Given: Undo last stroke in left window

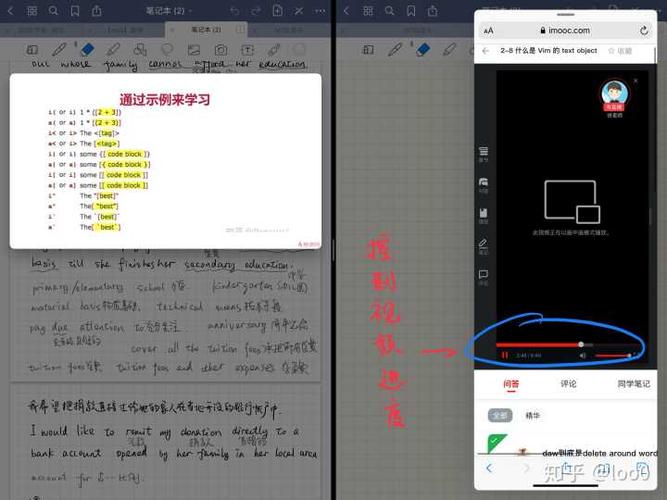Looking at the screenshot, I should [234, 11].
